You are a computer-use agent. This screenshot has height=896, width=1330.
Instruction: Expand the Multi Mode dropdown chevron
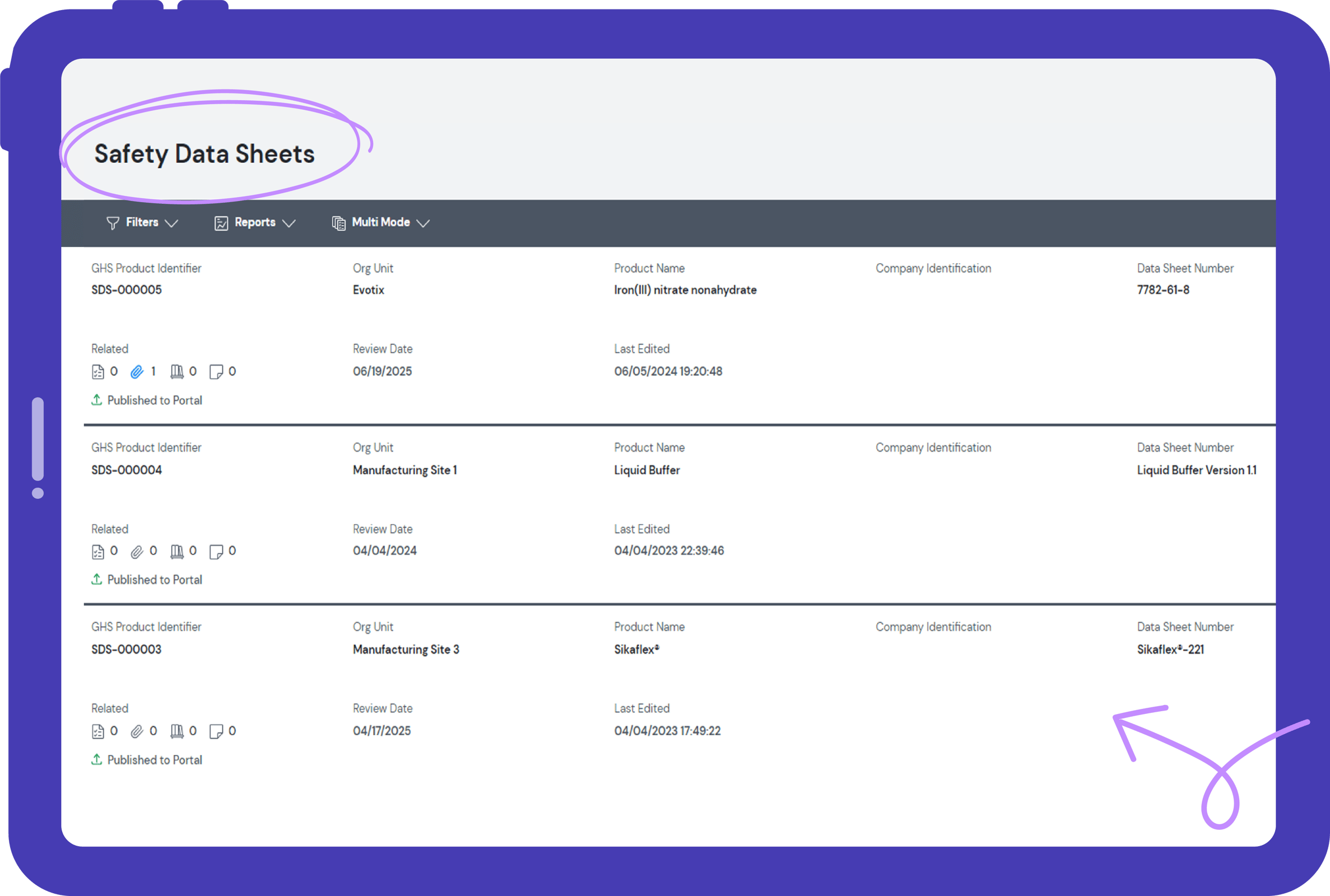coord(423,223)
